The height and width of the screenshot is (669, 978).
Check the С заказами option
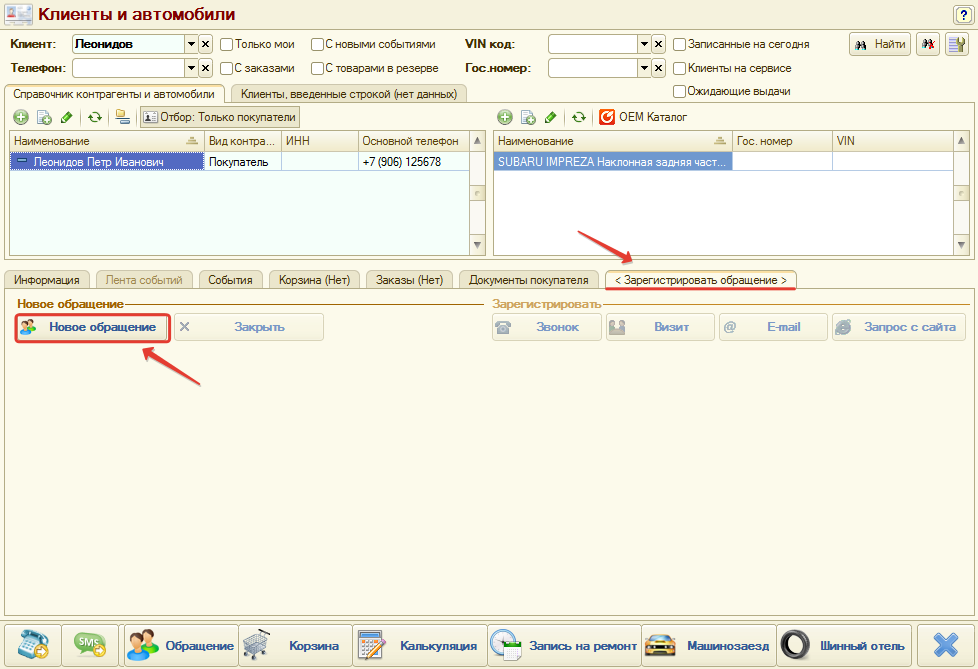pos(226,68)
